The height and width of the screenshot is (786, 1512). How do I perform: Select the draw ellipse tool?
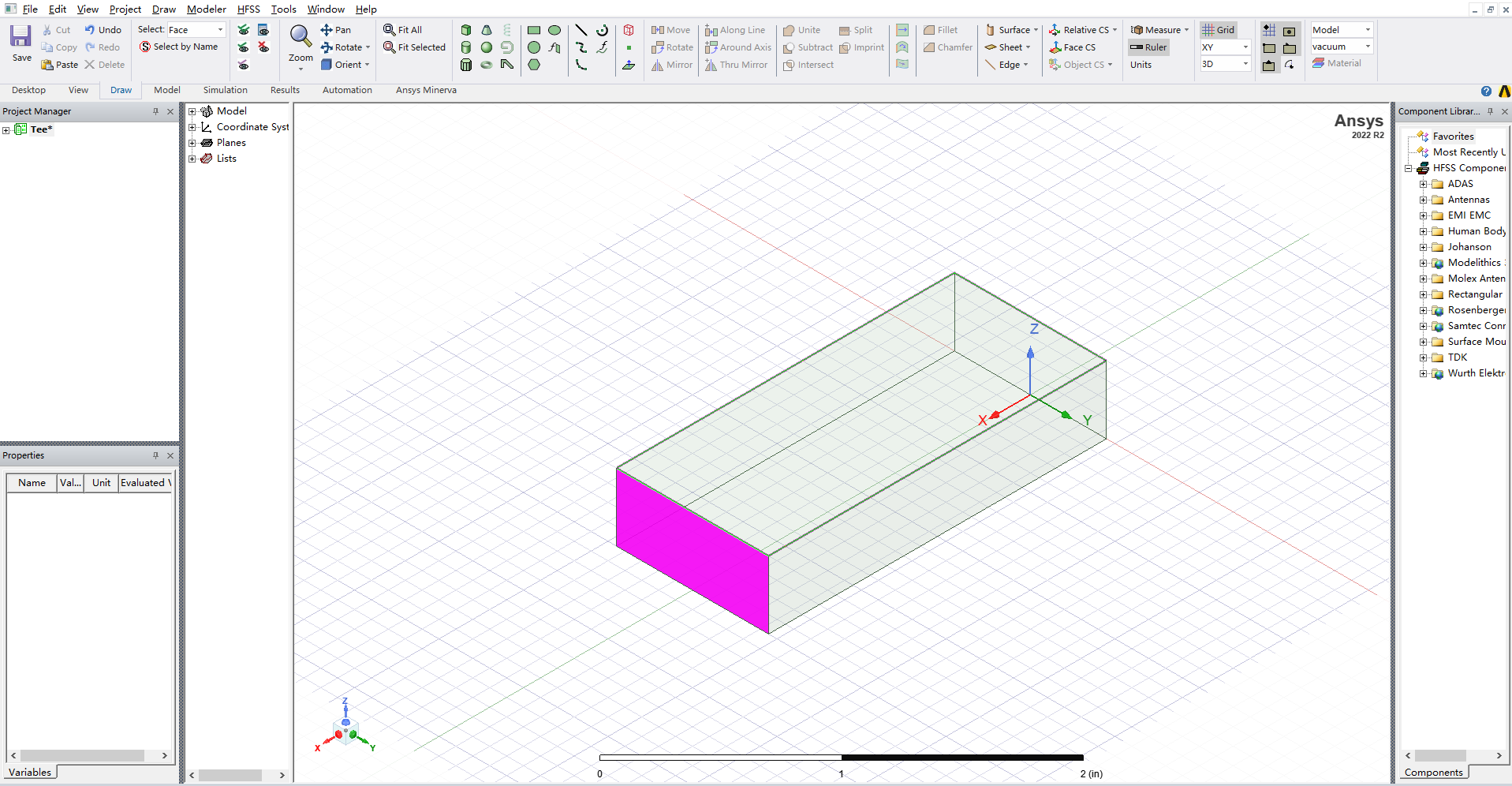coord(554,30)
